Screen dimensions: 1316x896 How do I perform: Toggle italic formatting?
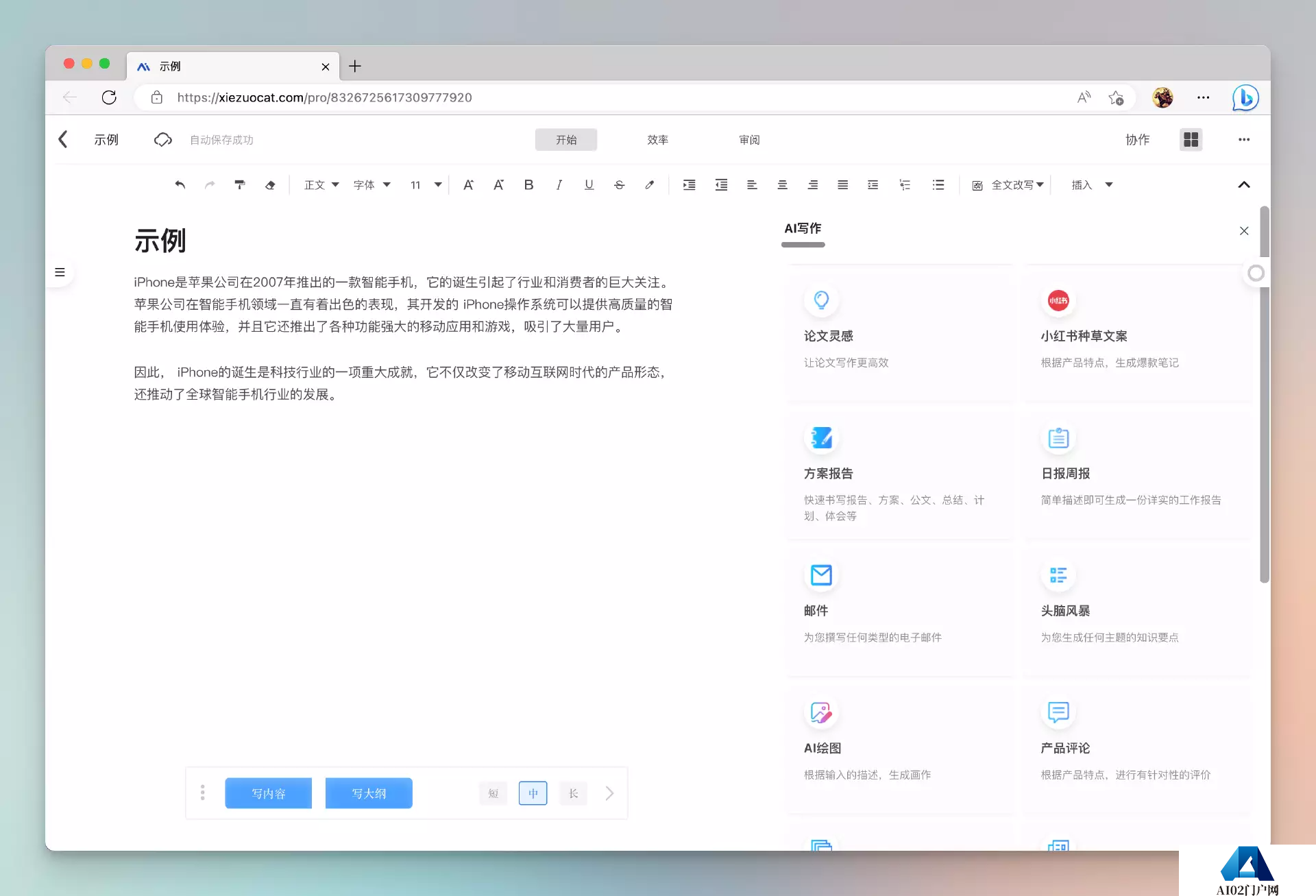pyautogui.click(x=559, y=184)
